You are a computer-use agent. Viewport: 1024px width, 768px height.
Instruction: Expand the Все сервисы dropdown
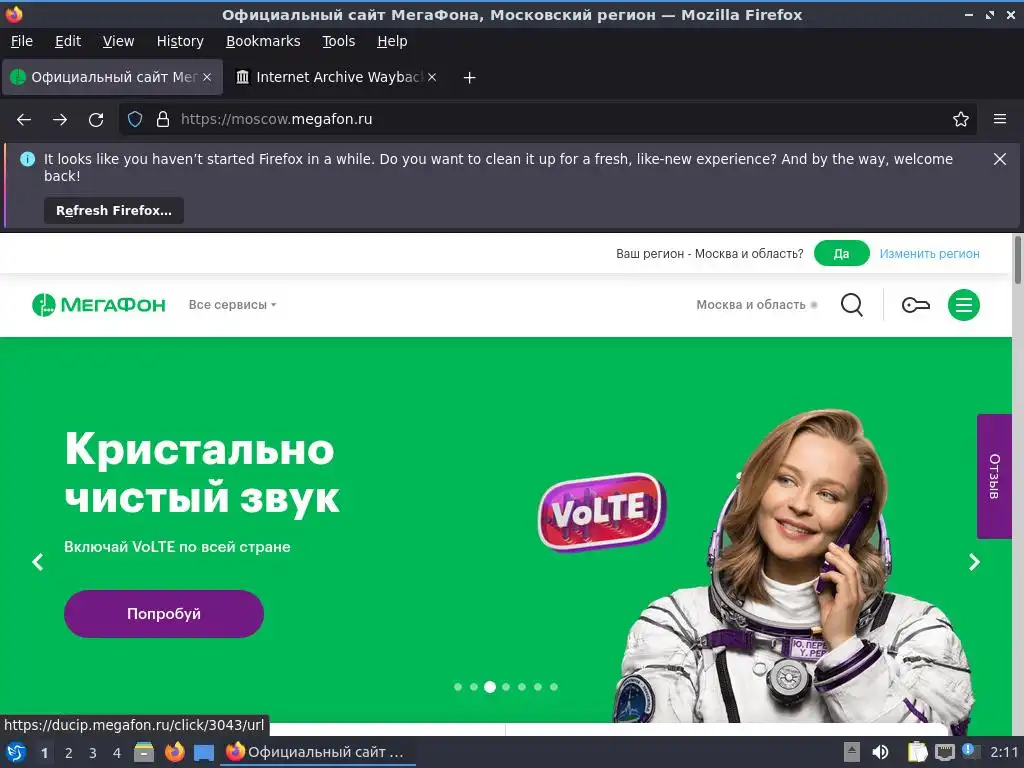(232, 305)
